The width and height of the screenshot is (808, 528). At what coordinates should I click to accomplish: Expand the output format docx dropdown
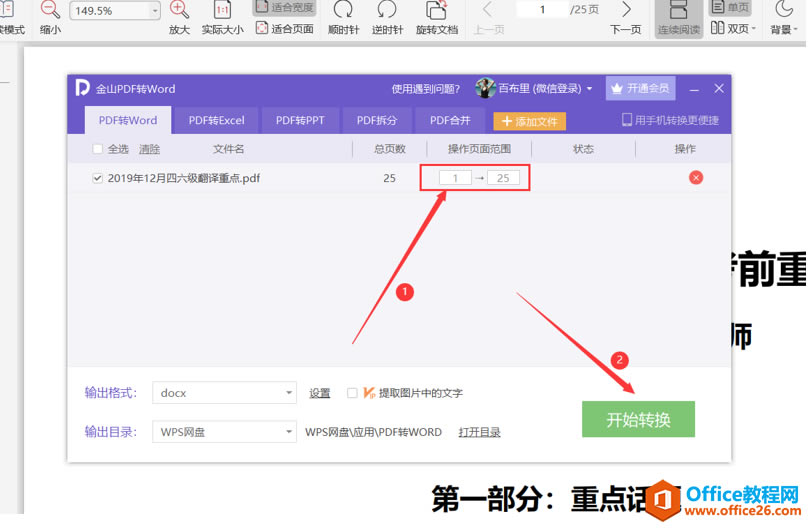coord(289,393)
